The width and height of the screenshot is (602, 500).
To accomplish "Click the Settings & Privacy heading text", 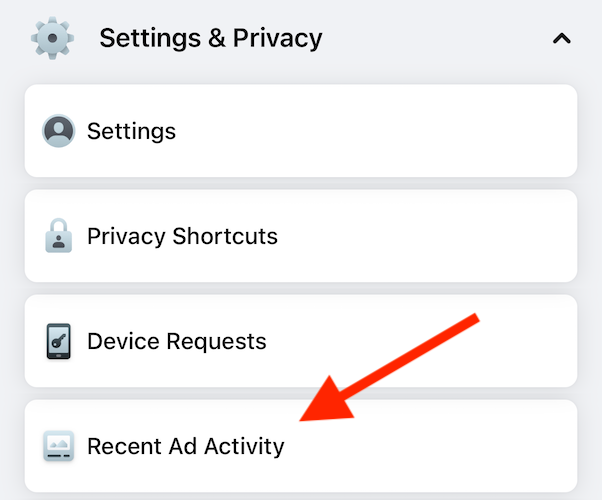I will (211, 39).
